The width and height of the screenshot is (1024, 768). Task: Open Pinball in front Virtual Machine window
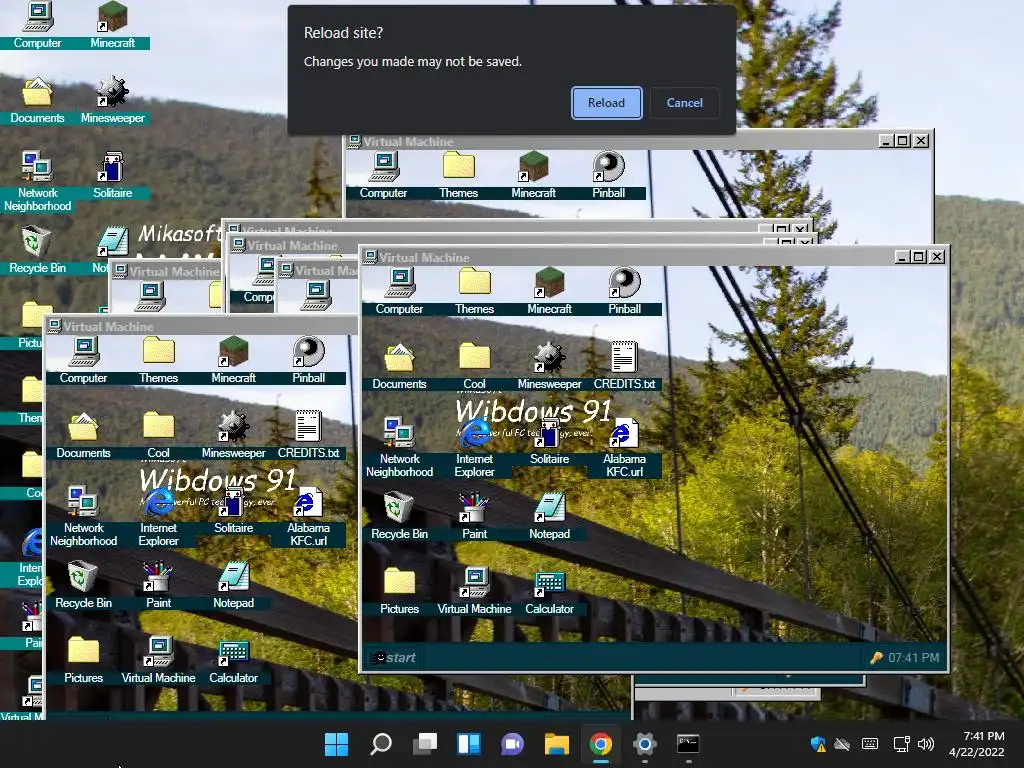click(624, 291)
